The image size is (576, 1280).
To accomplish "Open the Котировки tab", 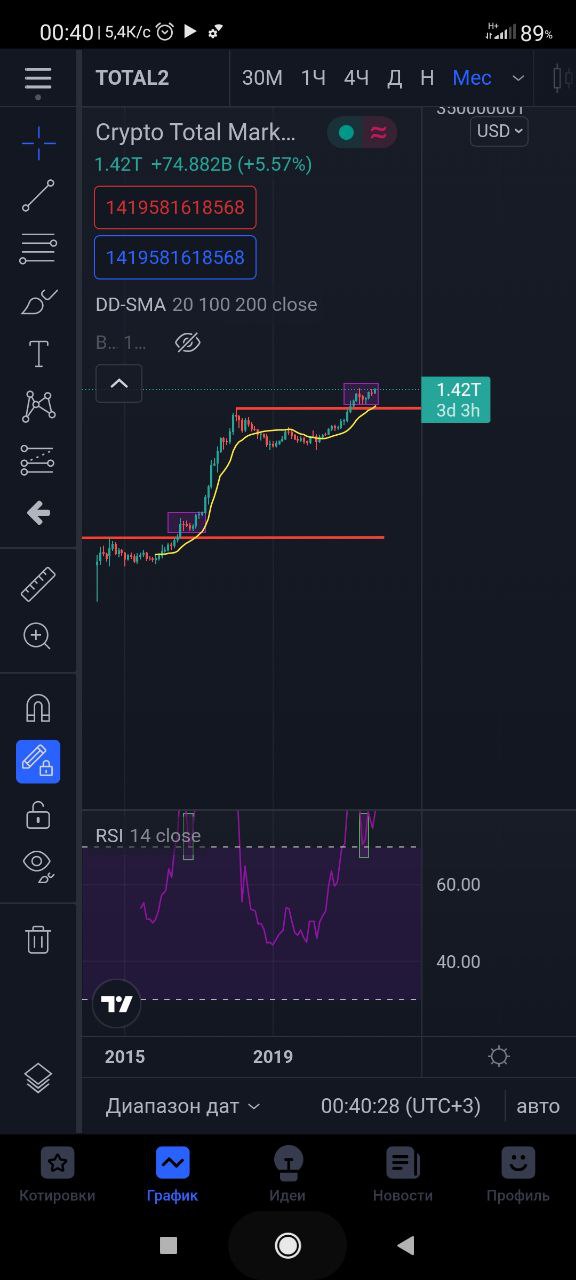I will coord(57,1176).
